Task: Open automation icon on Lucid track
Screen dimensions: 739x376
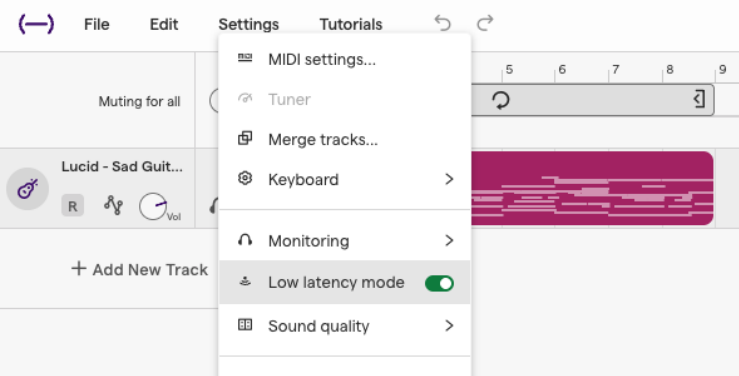Action: pos(113,205)
